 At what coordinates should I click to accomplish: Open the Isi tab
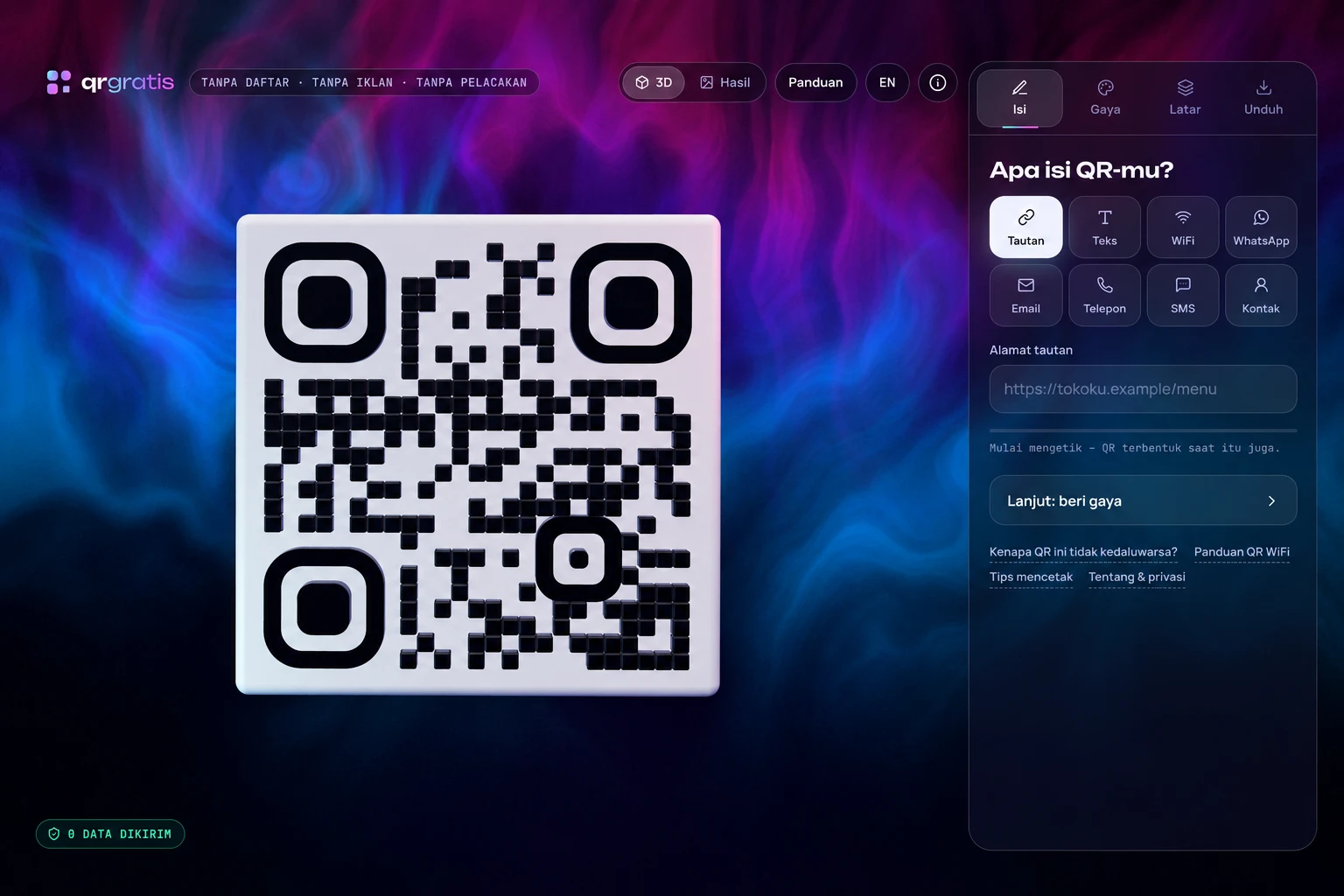coord(1019,98)
